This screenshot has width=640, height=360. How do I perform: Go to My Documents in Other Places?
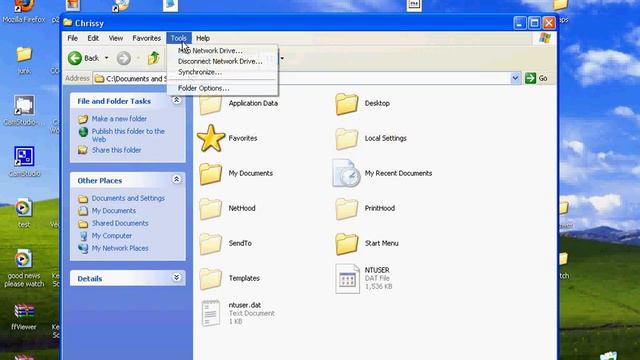coord(114,211)
